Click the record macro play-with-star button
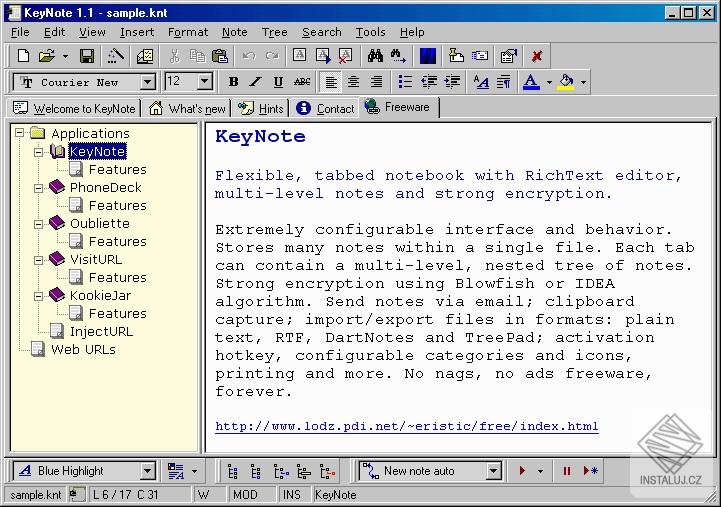Viewport: 721px width, 507px height. [590, 471]
